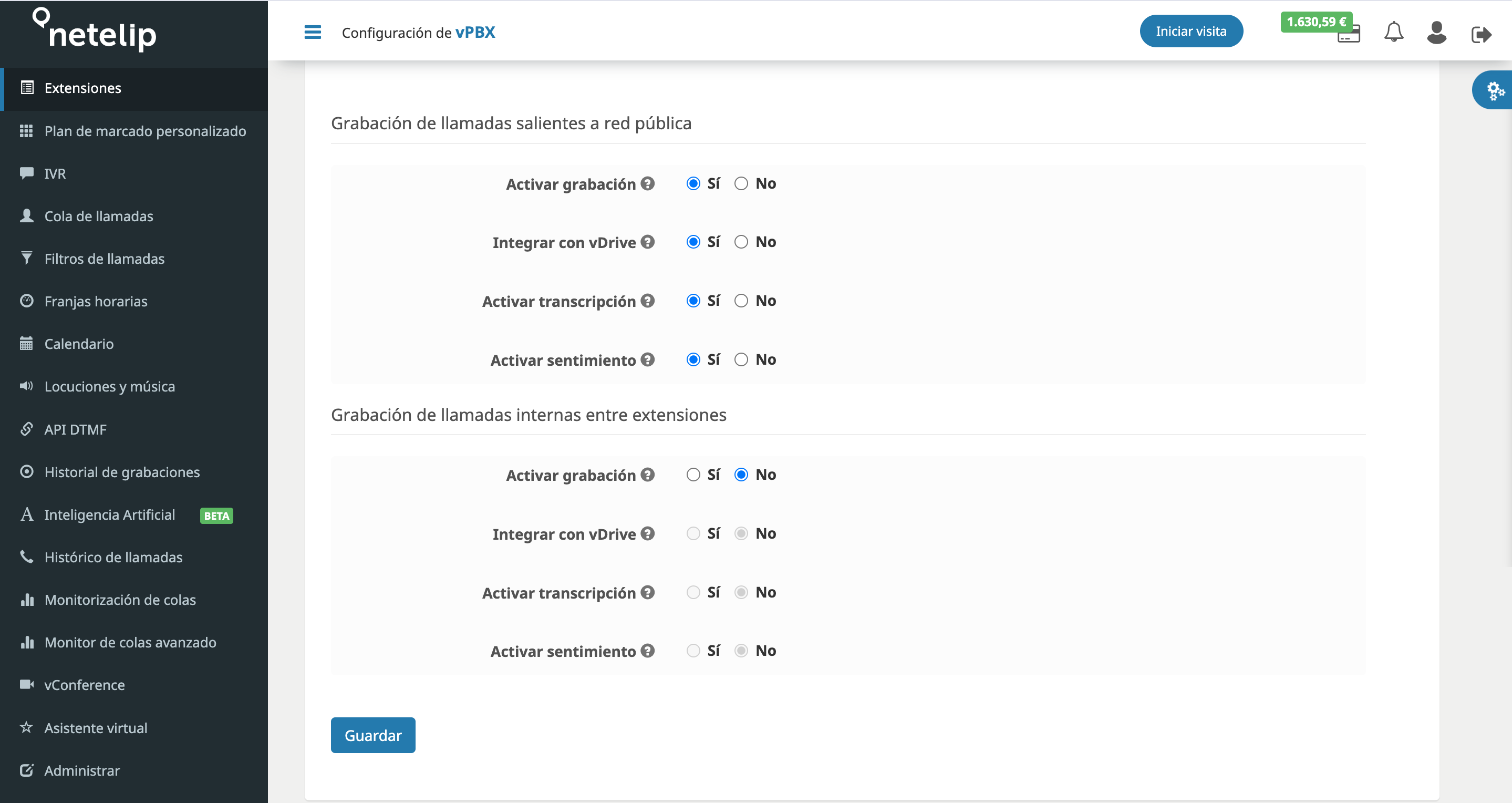This screenshot has width=1512, height=803.
Task: Click the Cola de llamadas person icon
Action: click(26, 215)
